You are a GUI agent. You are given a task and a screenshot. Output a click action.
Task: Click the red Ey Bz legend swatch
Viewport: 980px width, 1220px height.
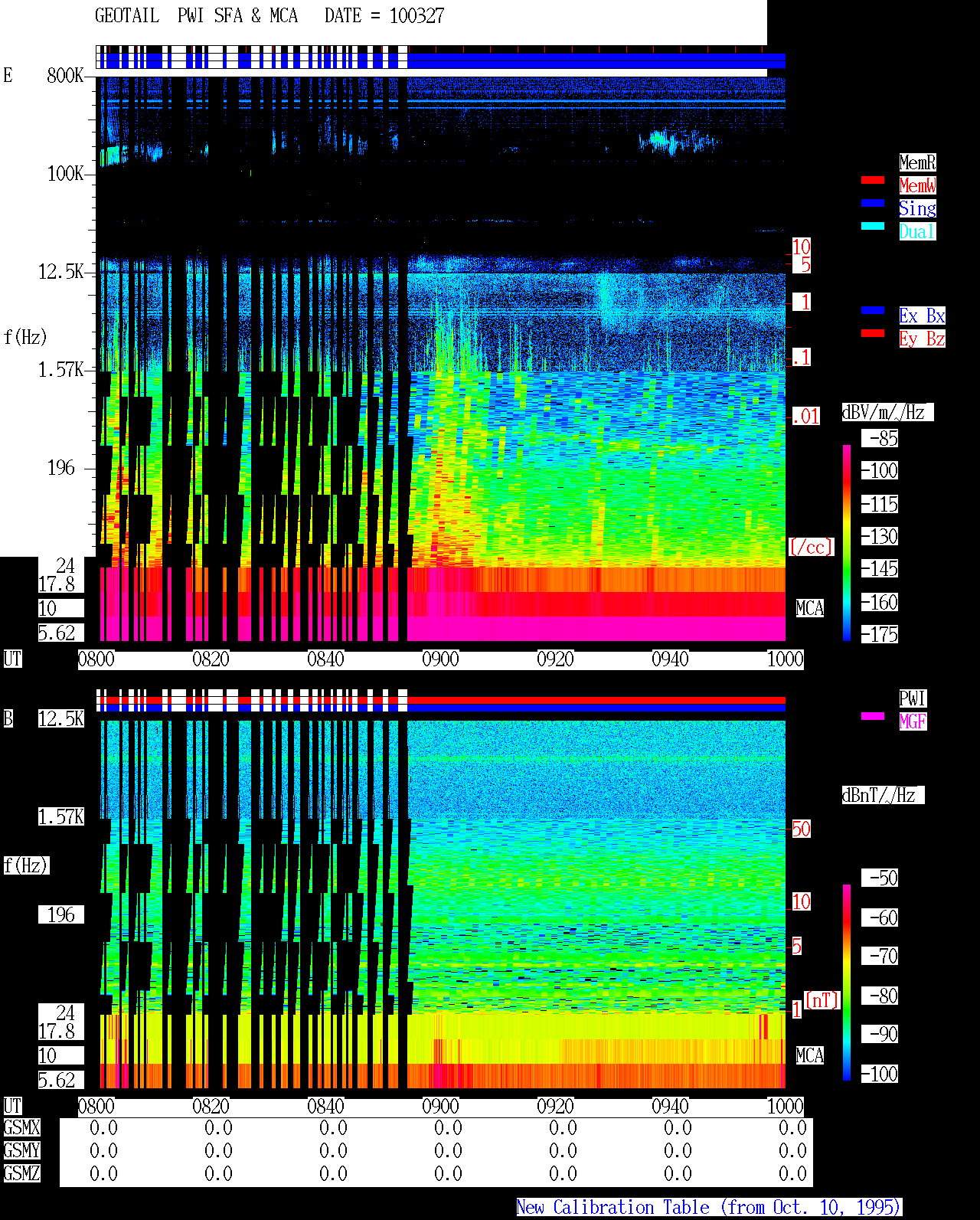click(873, 333)
